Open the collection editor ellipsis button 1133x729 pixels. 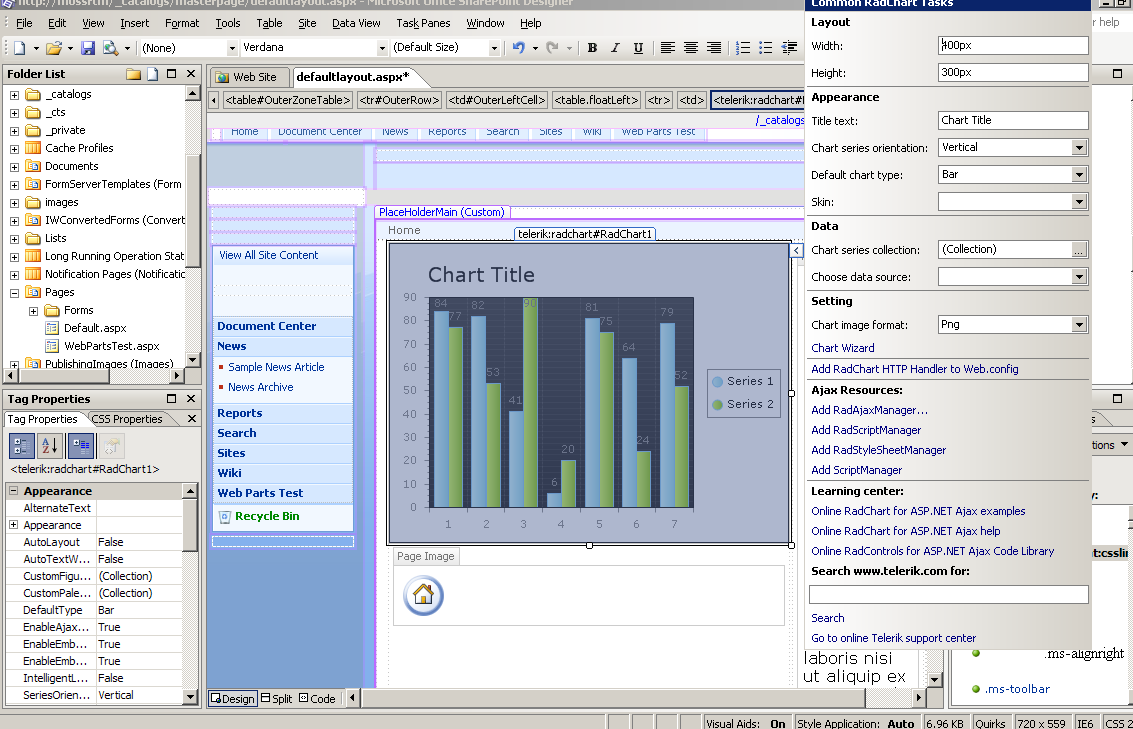coord(1078,250)
